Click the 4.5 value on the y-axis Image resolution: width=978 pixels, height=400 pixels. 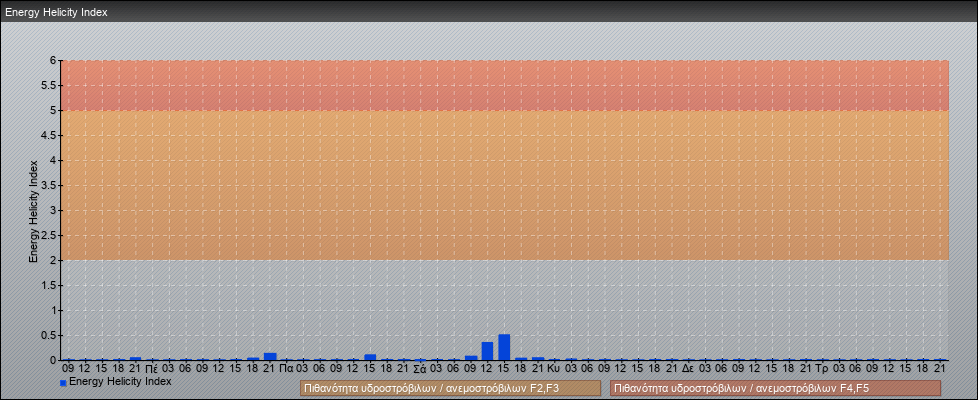(x=49, y=135)
